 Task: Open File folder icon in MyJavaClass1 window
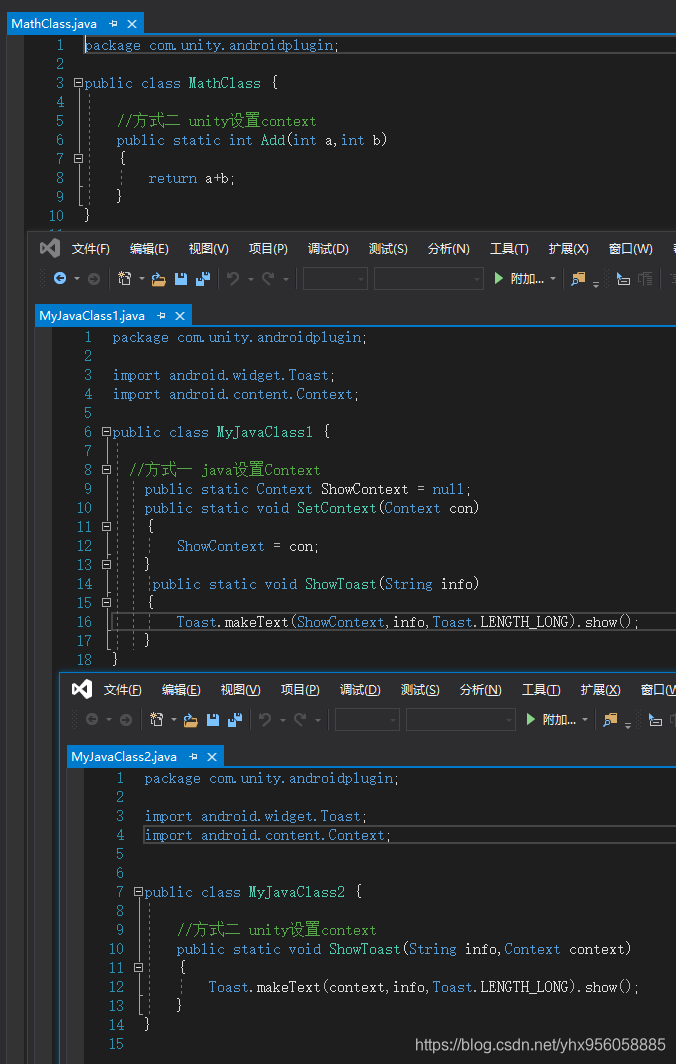pos(159,279)
